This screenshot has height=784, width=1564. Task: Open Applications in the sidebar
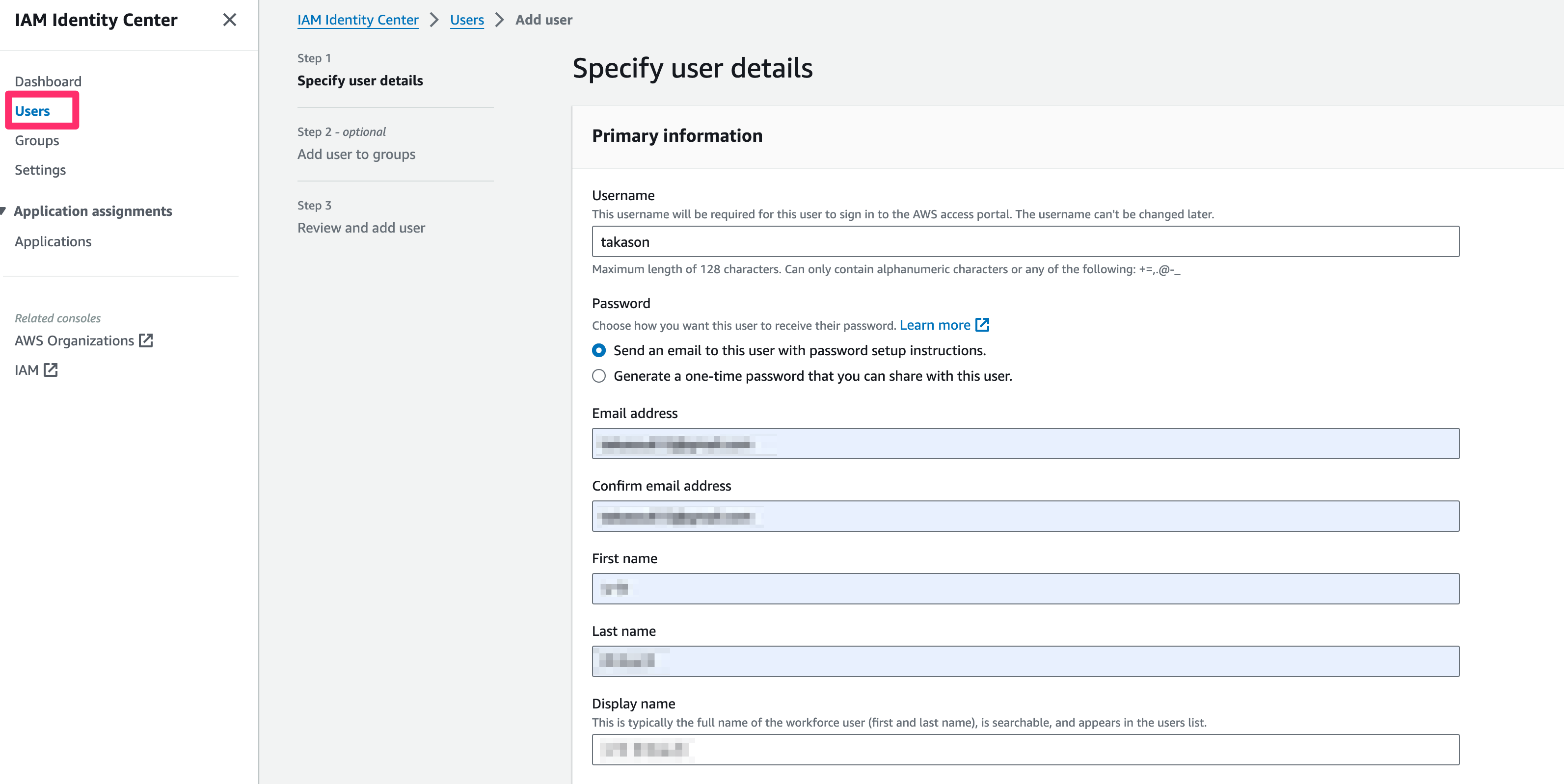(x=53, y=241)
